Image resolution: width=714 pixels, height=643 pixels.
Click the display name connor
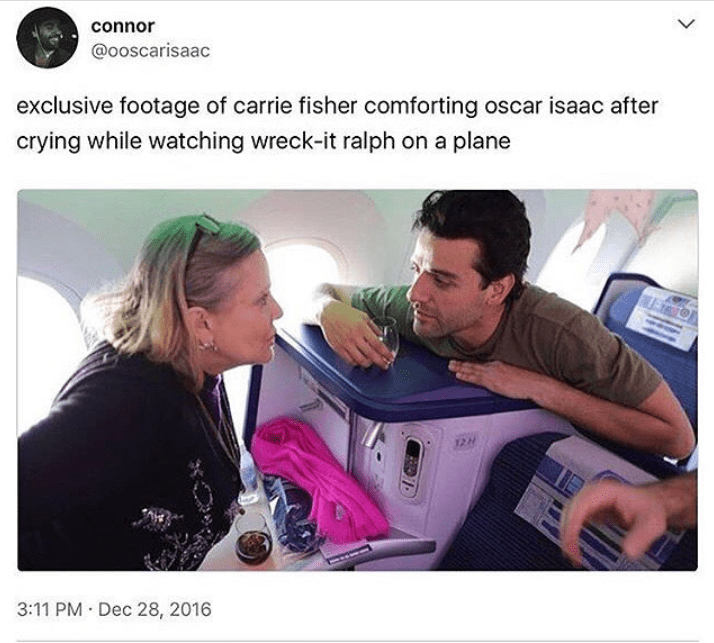click(122, 26)
